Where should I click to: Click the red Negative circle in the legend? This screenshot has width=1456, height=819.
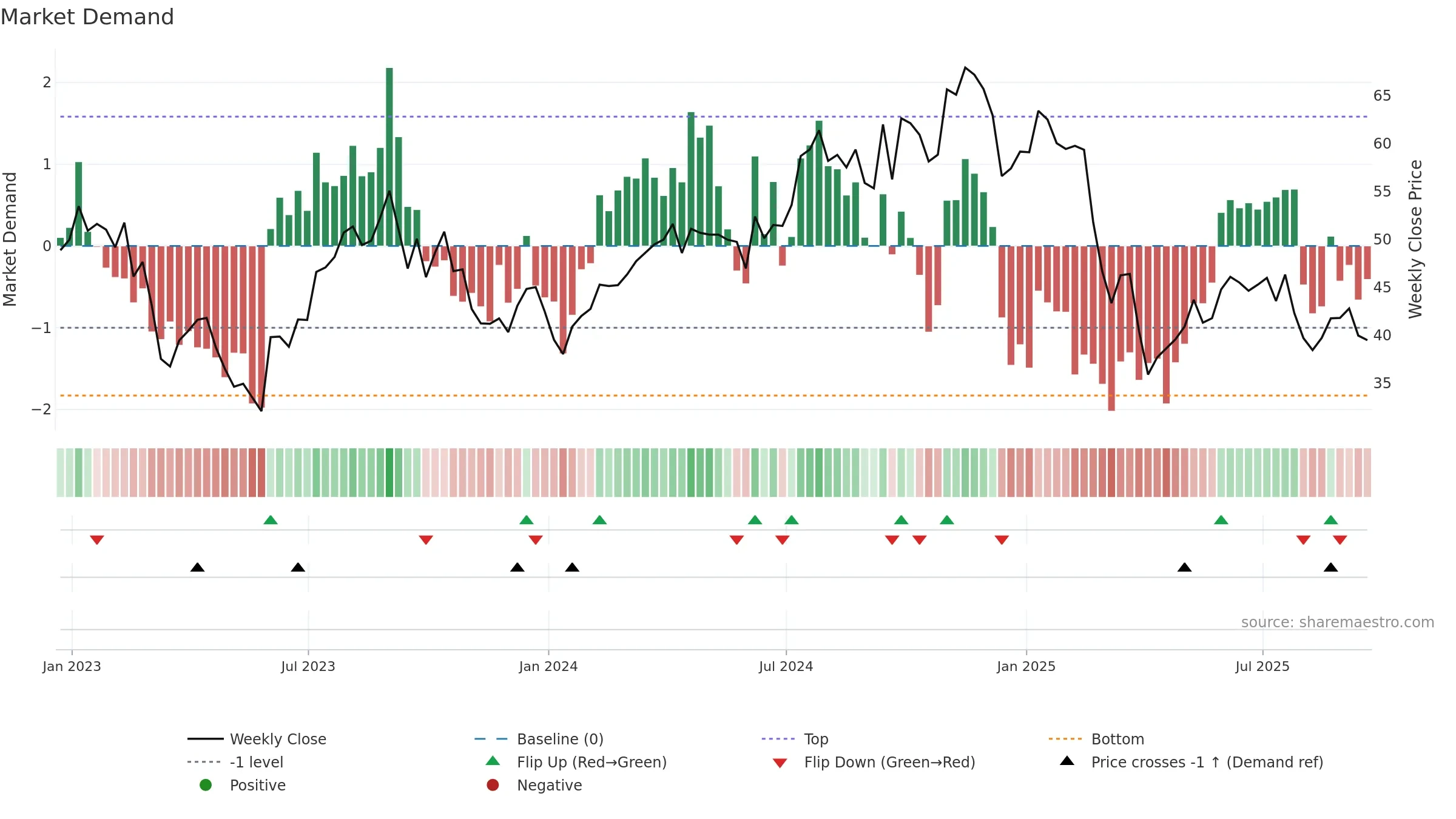click(493, 785)
